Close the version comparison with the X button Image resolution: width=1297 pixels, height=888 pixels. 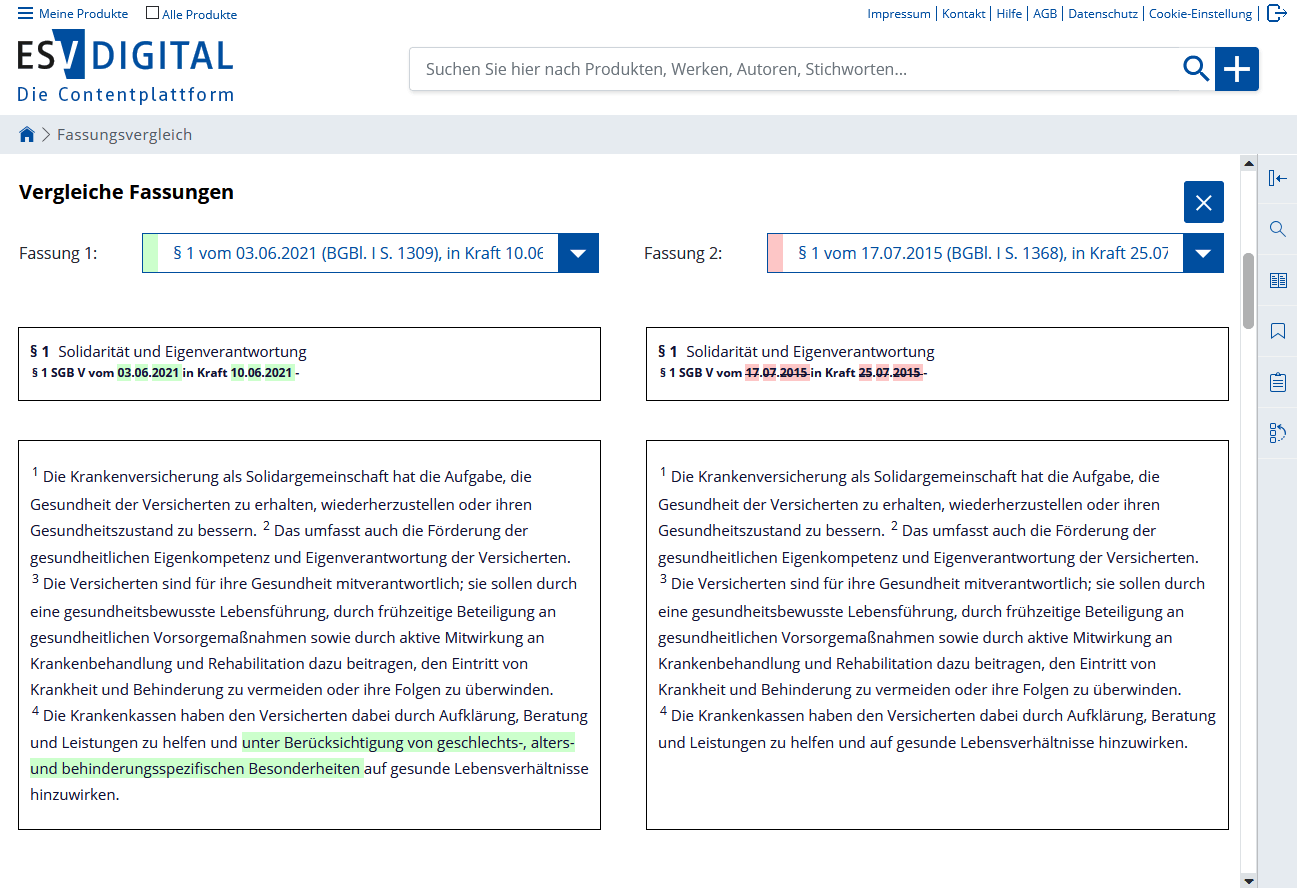click(x=1204, y=203)
